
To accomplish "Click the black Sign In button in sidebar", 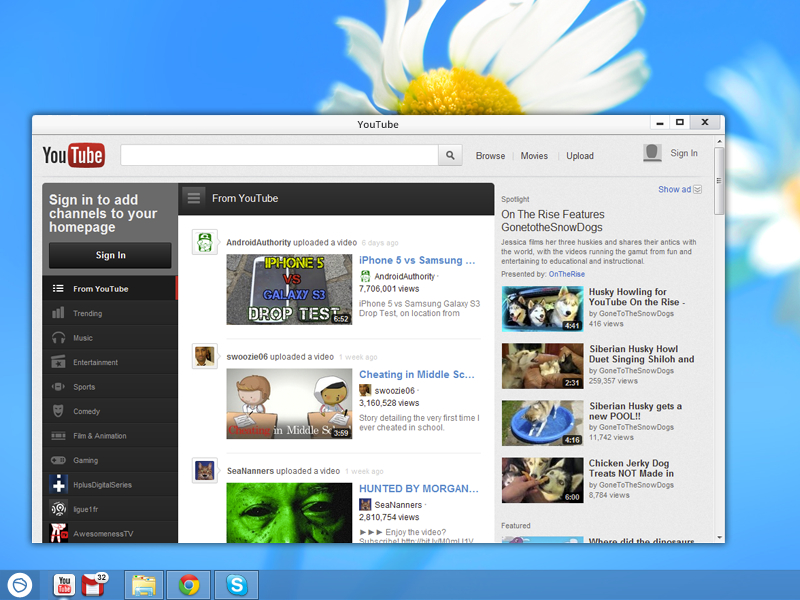I will coord(110,255).
